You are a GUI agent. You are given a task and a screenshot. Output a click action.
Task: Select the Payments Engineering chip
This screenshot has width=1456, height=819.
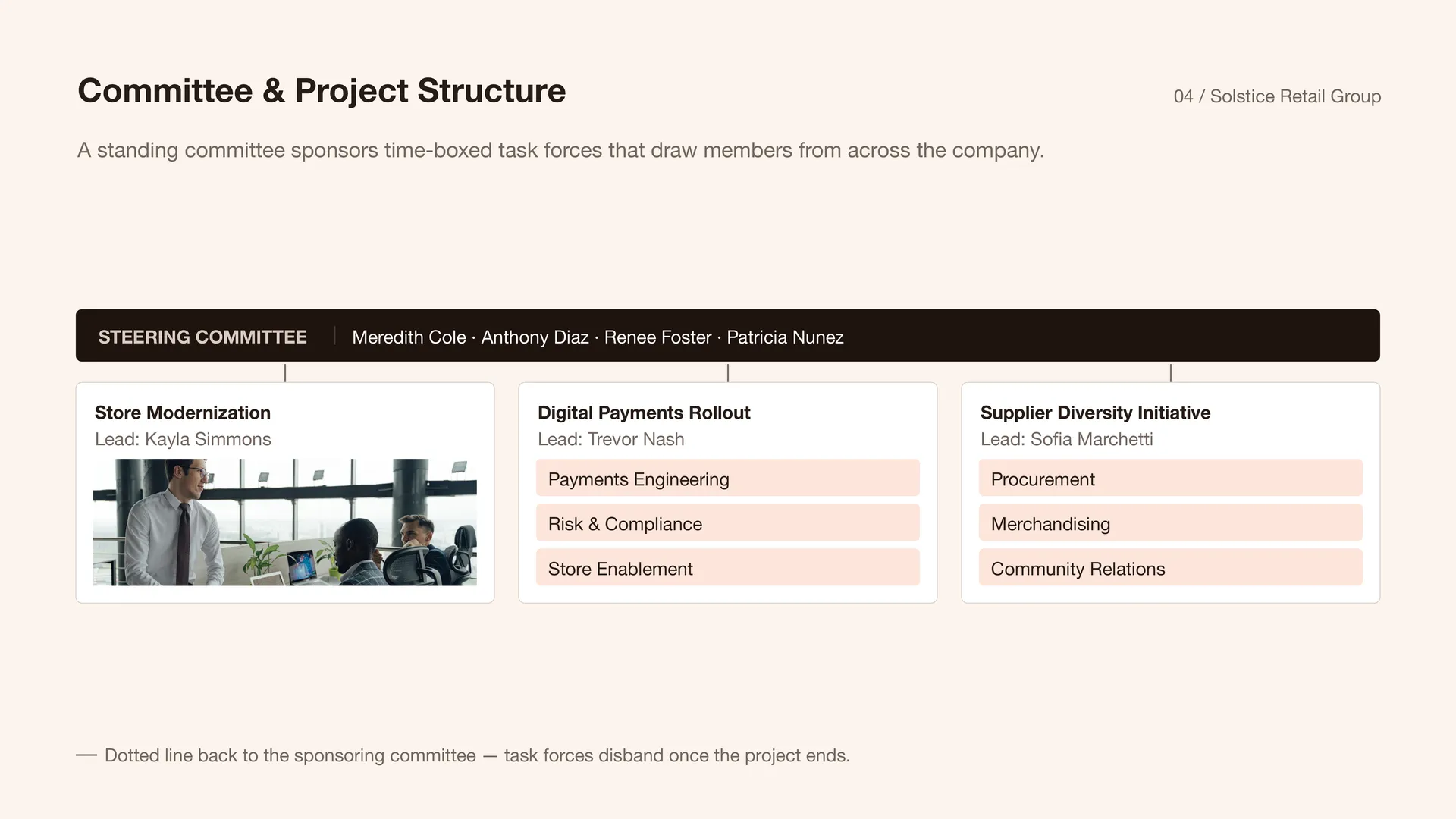pyautogui.click(x=728, y=478)
